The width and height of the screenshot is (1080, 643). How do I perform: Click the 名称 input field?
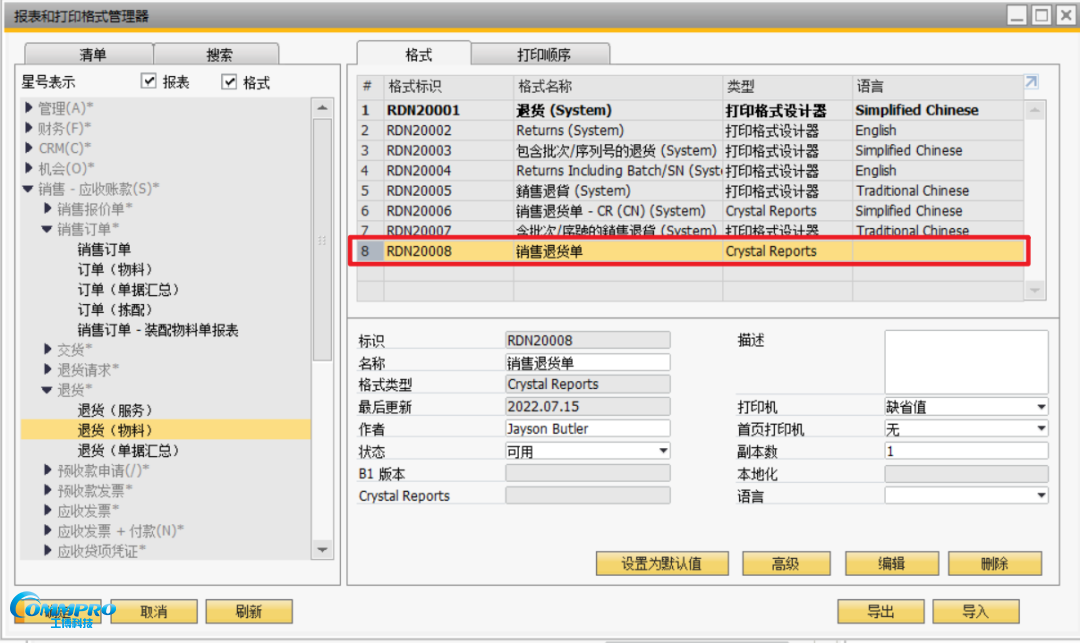pos(588,363)
